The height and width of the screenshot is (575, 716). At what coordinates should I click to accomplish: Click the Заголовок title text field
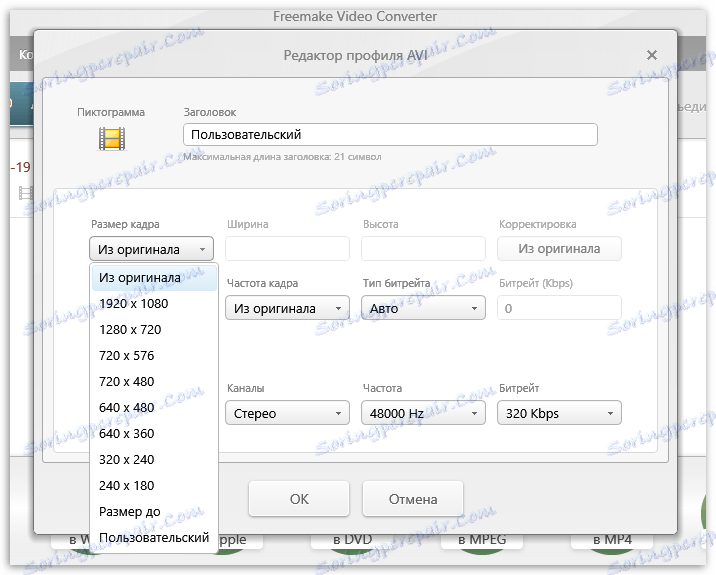(390, 135)
